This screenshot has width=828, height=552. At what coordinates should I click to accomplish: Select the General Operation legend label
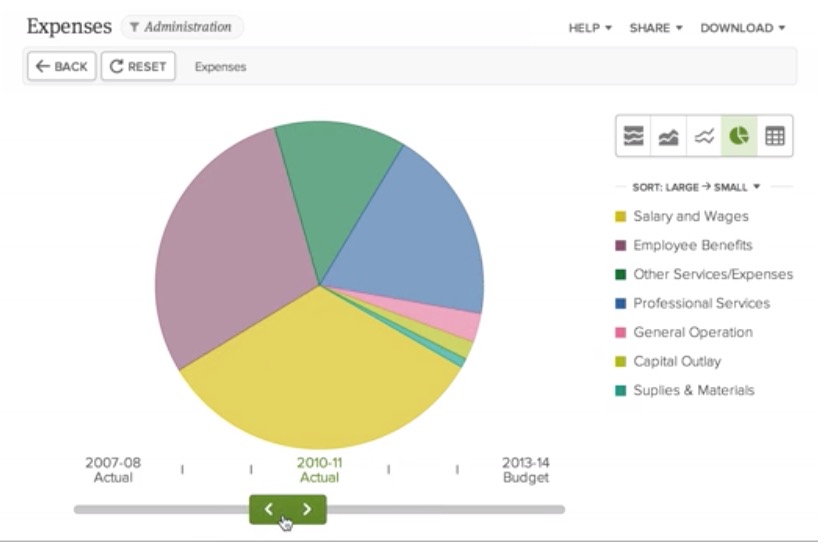[693, 332]
